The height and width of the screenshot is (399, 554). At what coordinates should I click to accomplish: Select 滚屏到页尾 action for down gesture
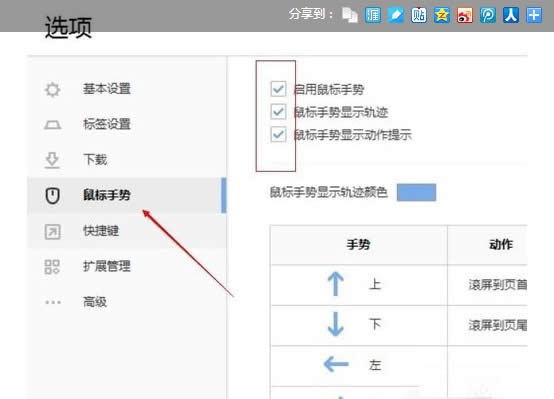click(x=498, y=325)
